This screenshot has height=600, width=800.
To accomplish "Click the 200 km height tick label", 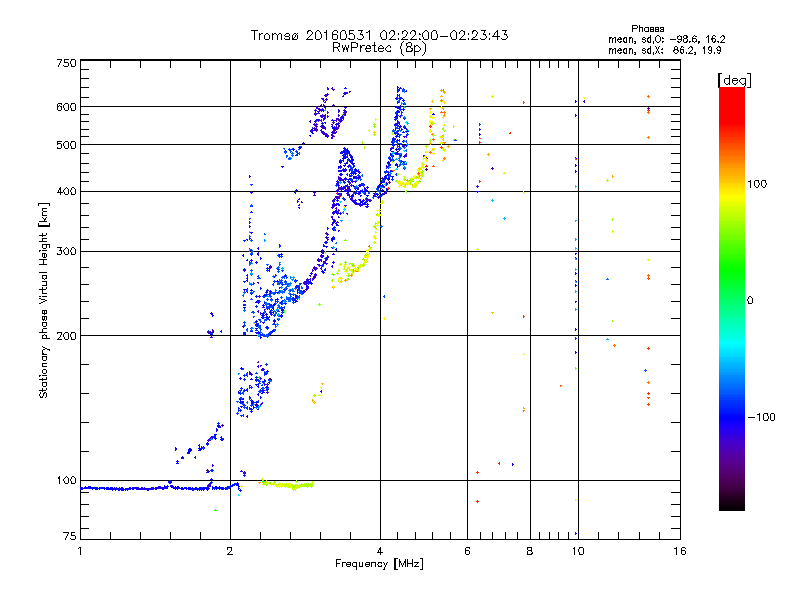I will (x=66, y=336).
